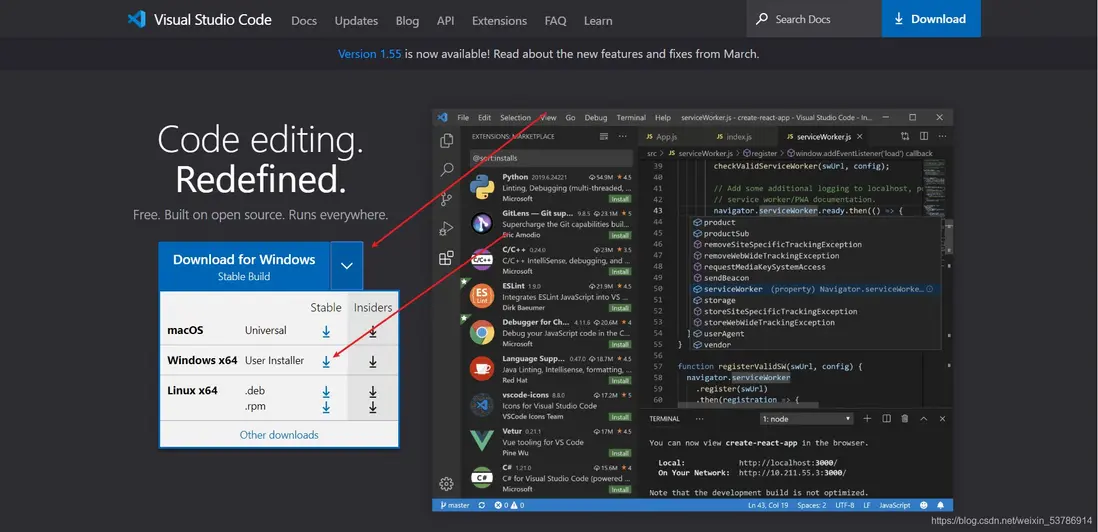The height and width of the screenshot is (532, 1098).
Task: Open the Run and Debug activity bar icon
Action: point(446,229)
